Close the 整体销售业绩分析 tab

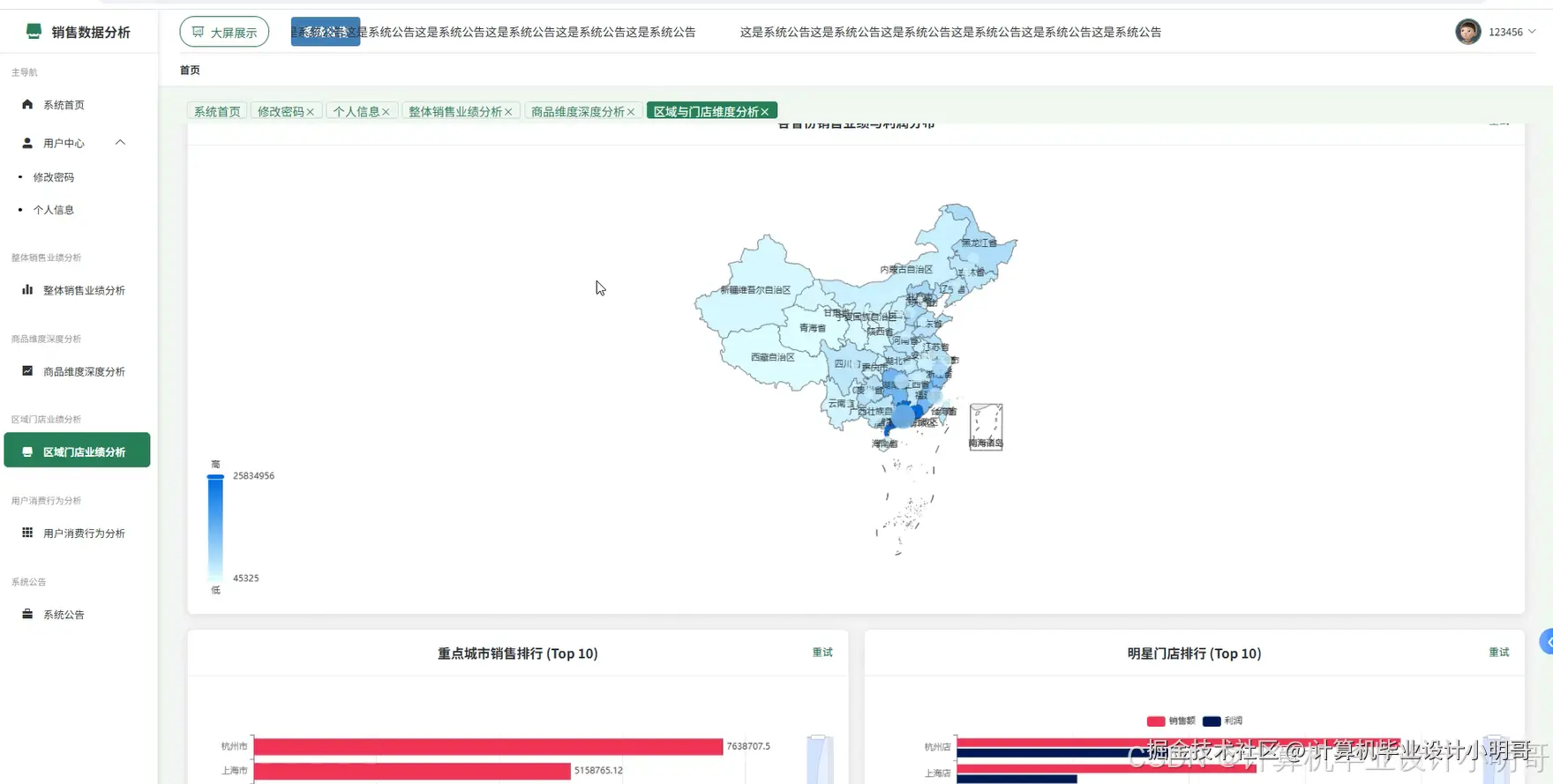(x=508, y=112)
